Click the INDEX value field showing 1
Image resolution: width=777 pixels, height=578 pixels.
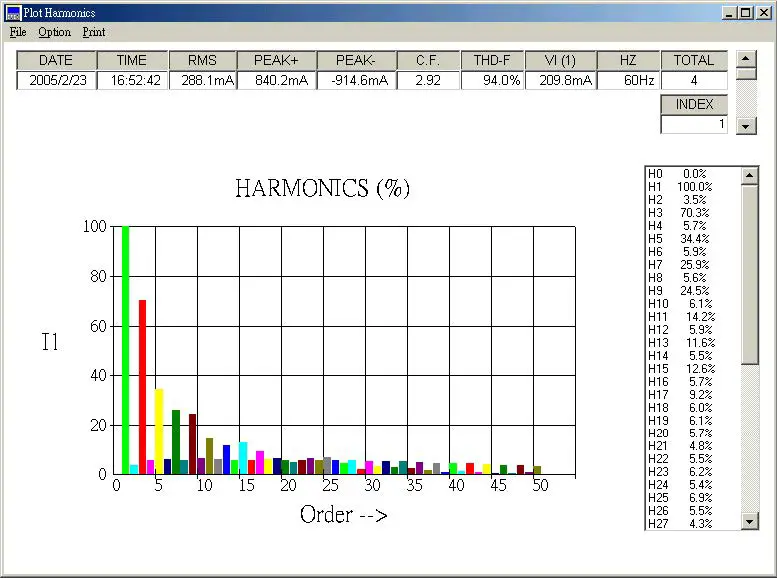click(x=694, y=124)
